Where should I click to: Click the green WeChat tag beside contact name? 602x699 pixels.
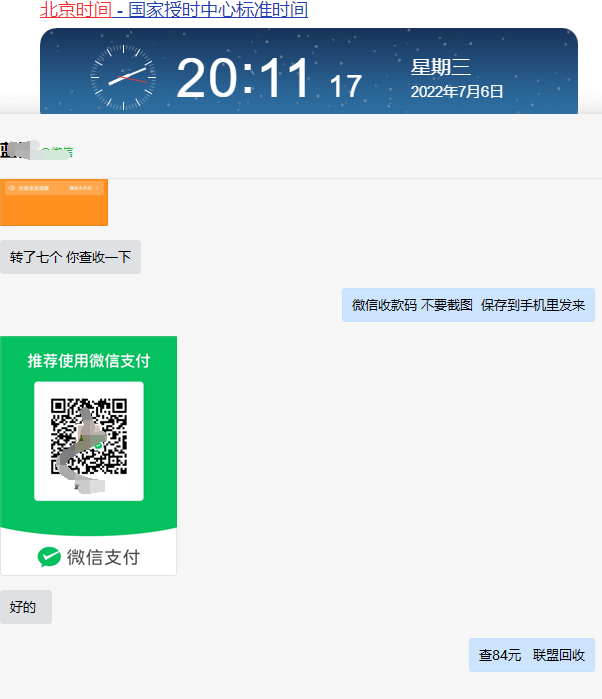[58, 152]
